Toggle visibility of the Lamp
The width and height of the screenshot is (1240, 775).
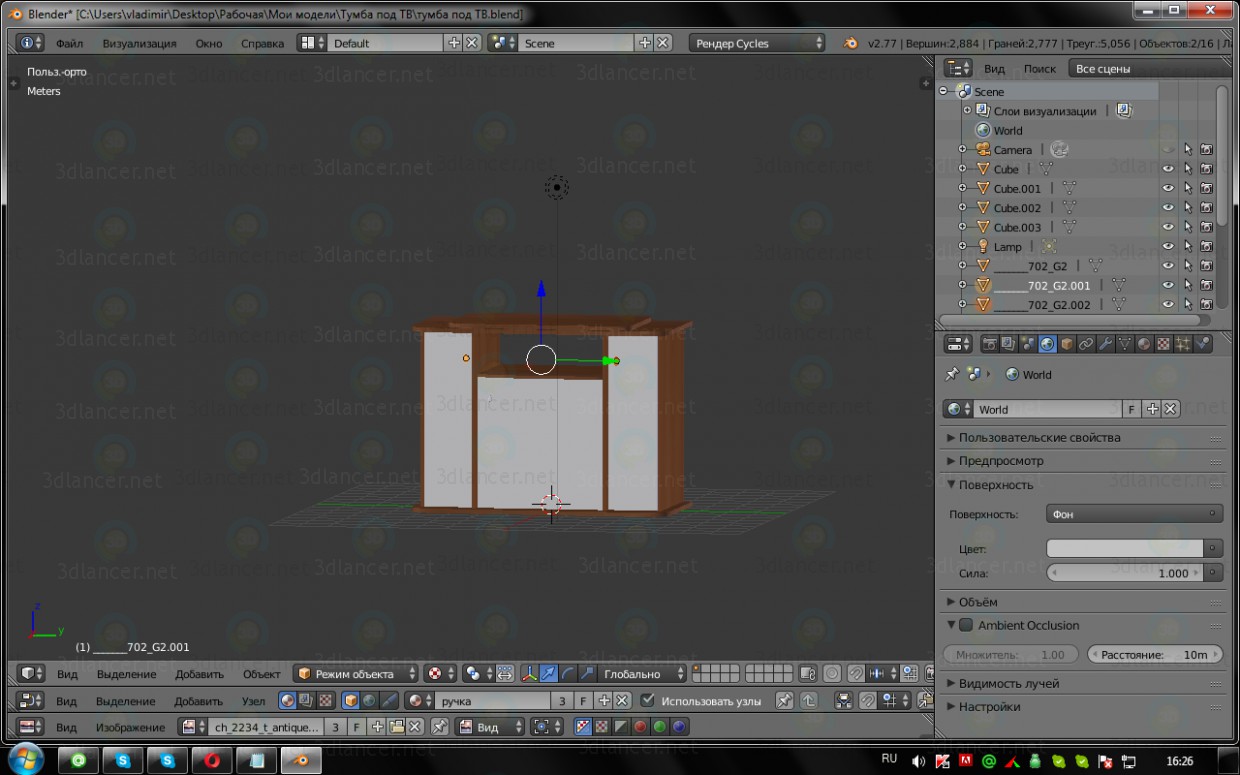pyautogui.click(x=1167, y=246)
